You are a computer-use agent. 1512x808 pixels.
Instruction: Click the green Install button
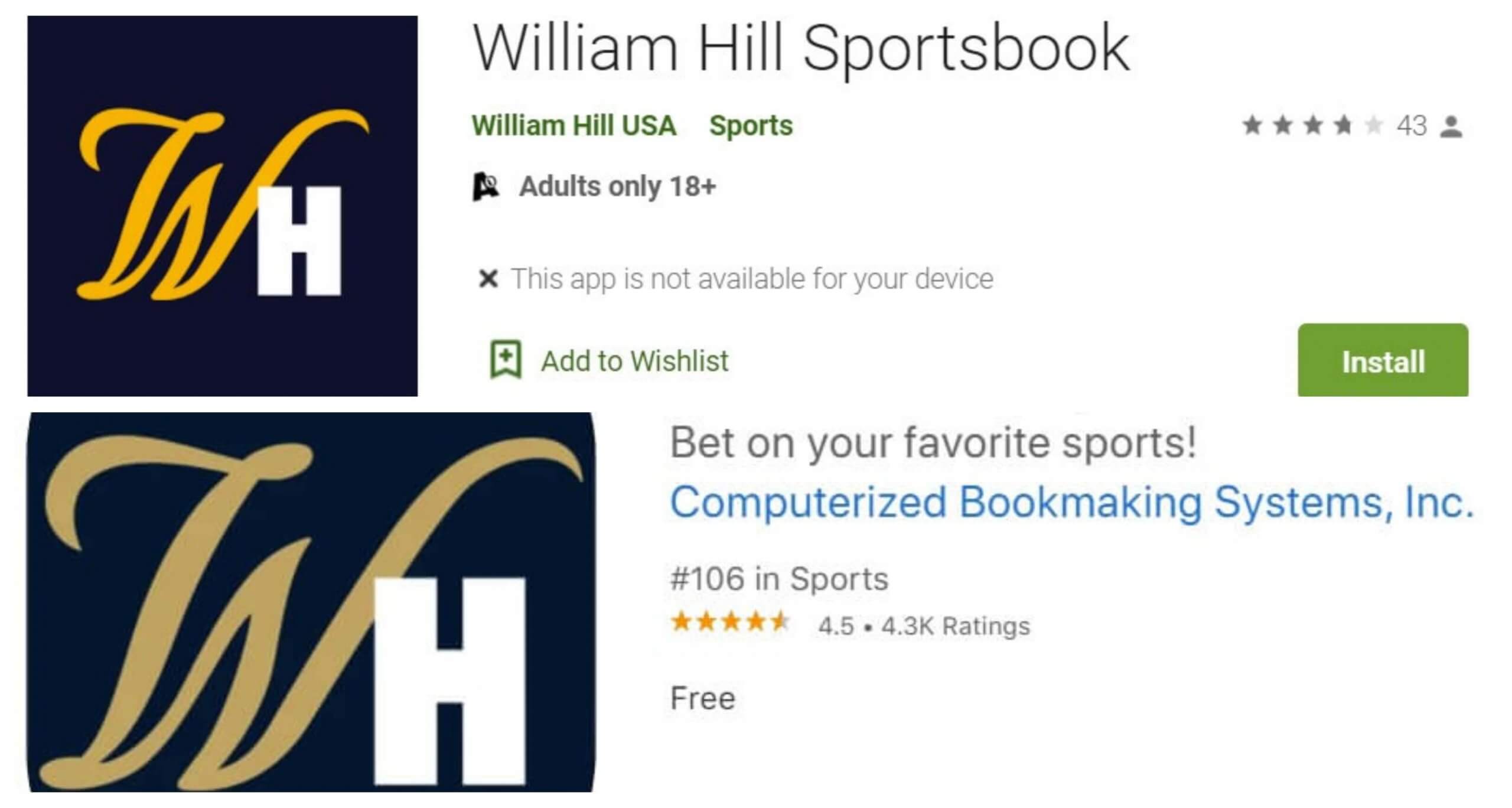click(x=1383, y=360)
